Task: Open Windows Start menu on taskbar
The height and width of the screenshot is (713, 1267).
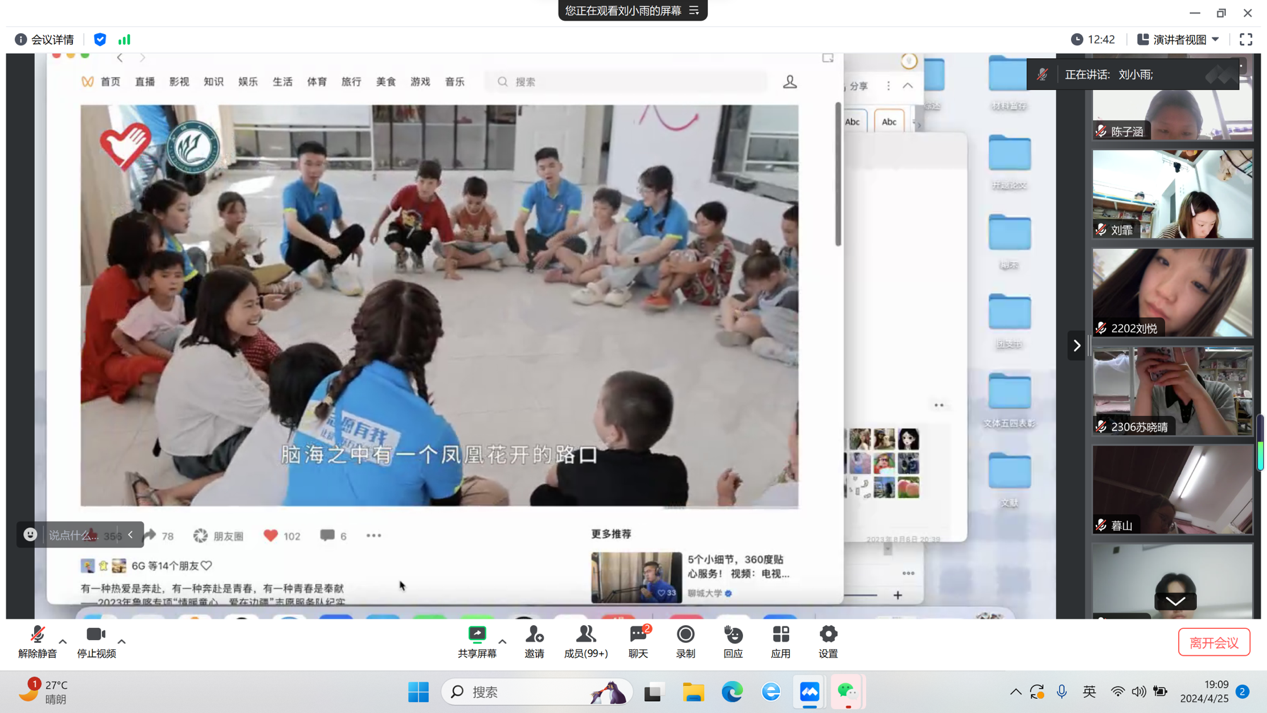Action: tap(418, 692)
